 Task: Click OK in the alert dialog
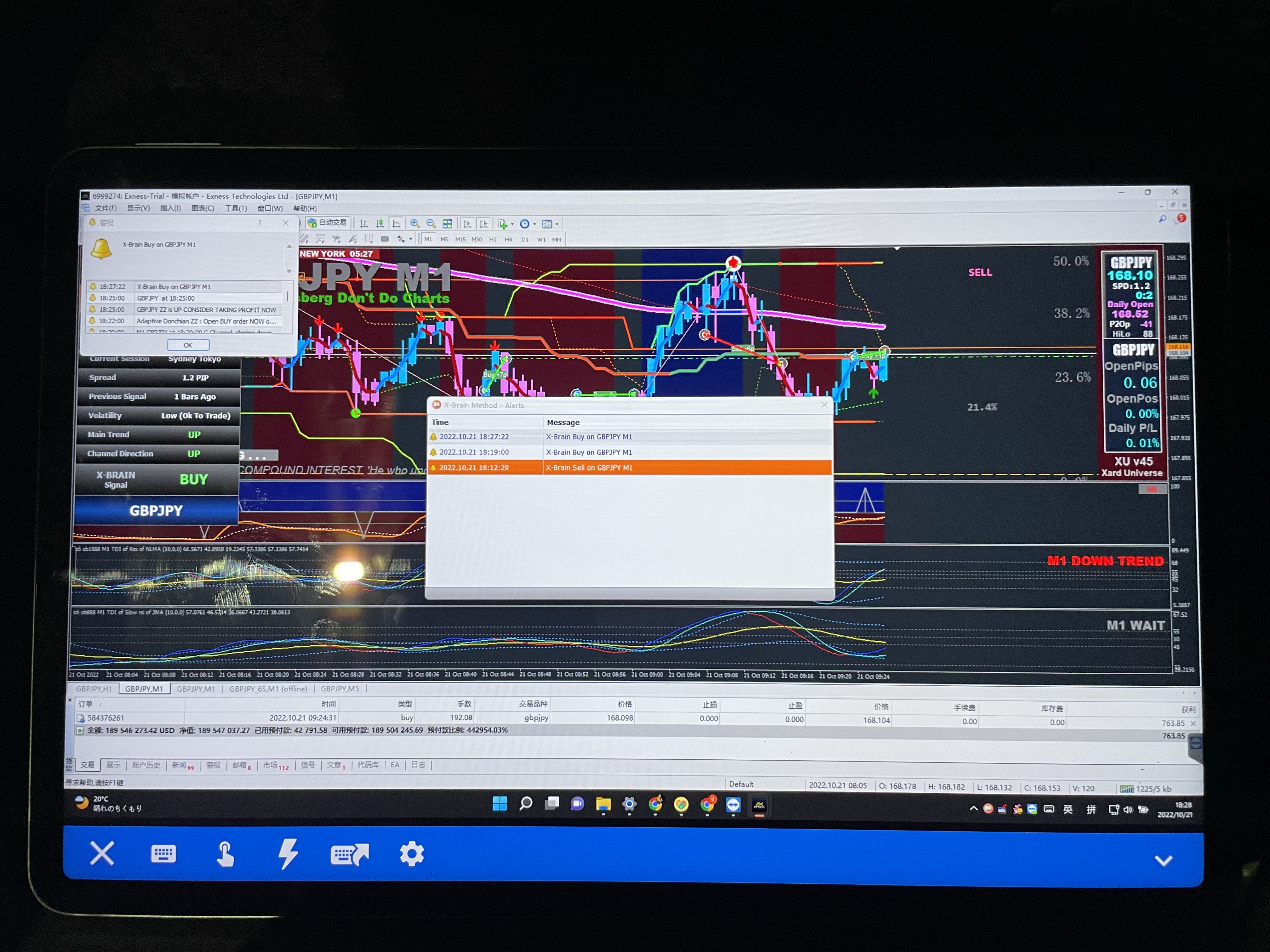point(188,345)
